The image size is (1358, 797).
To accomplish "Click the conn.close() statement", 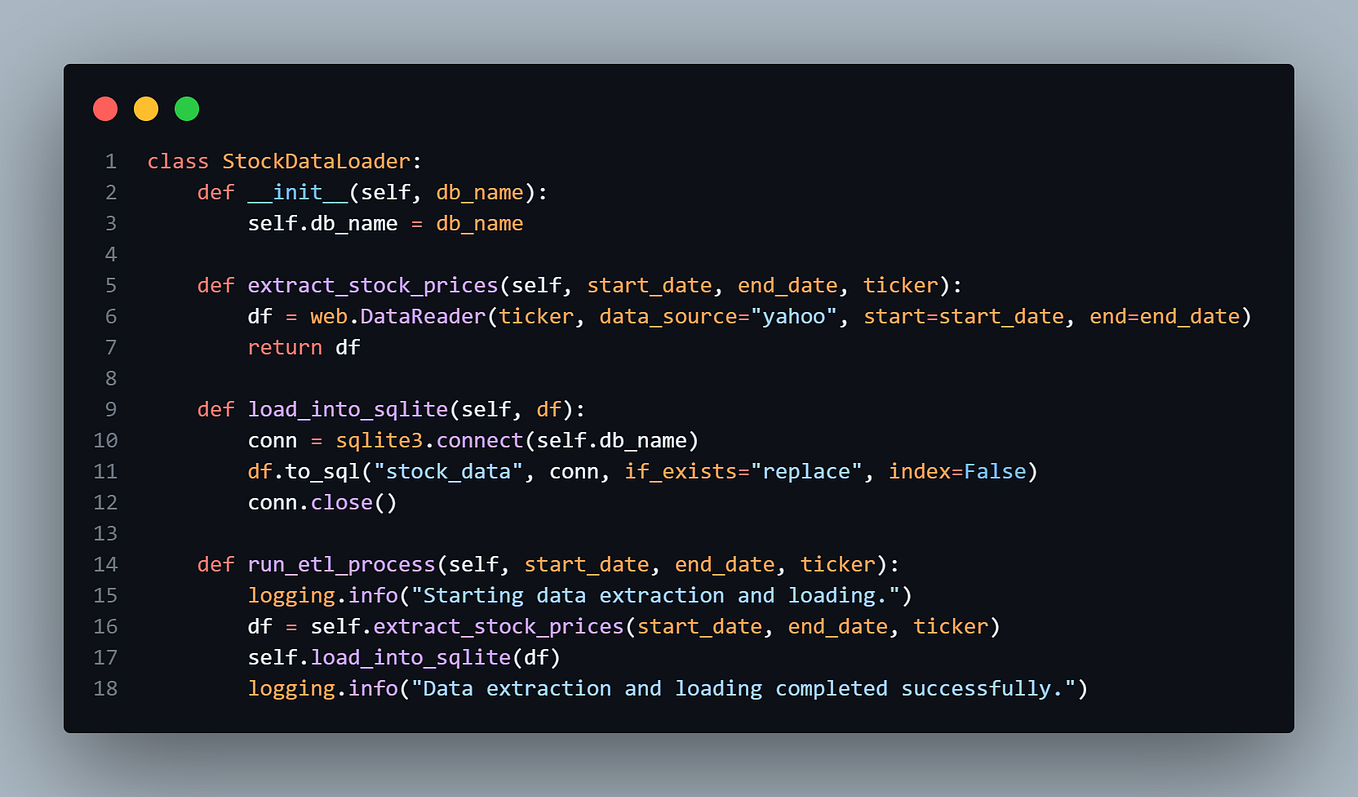I will click(322, 501).
